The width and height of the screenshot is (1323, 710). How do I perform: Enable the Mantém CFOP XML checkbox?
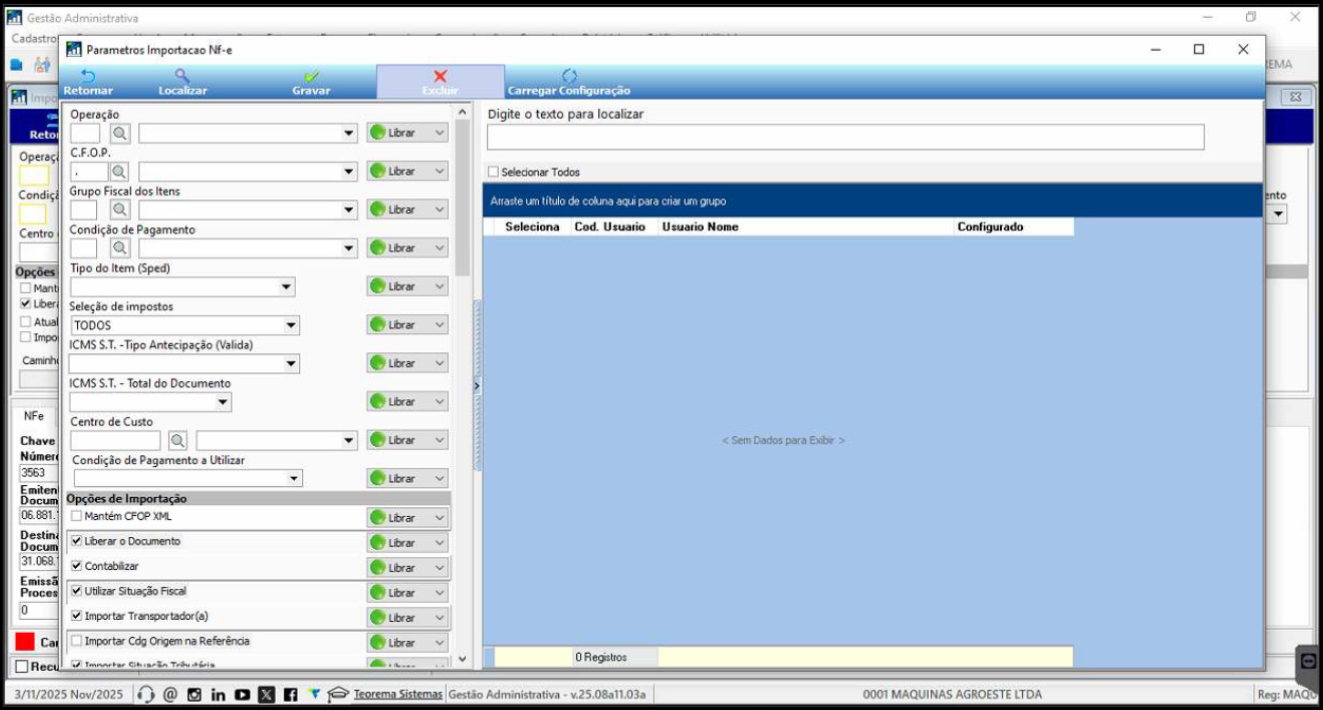pos(77,516)
